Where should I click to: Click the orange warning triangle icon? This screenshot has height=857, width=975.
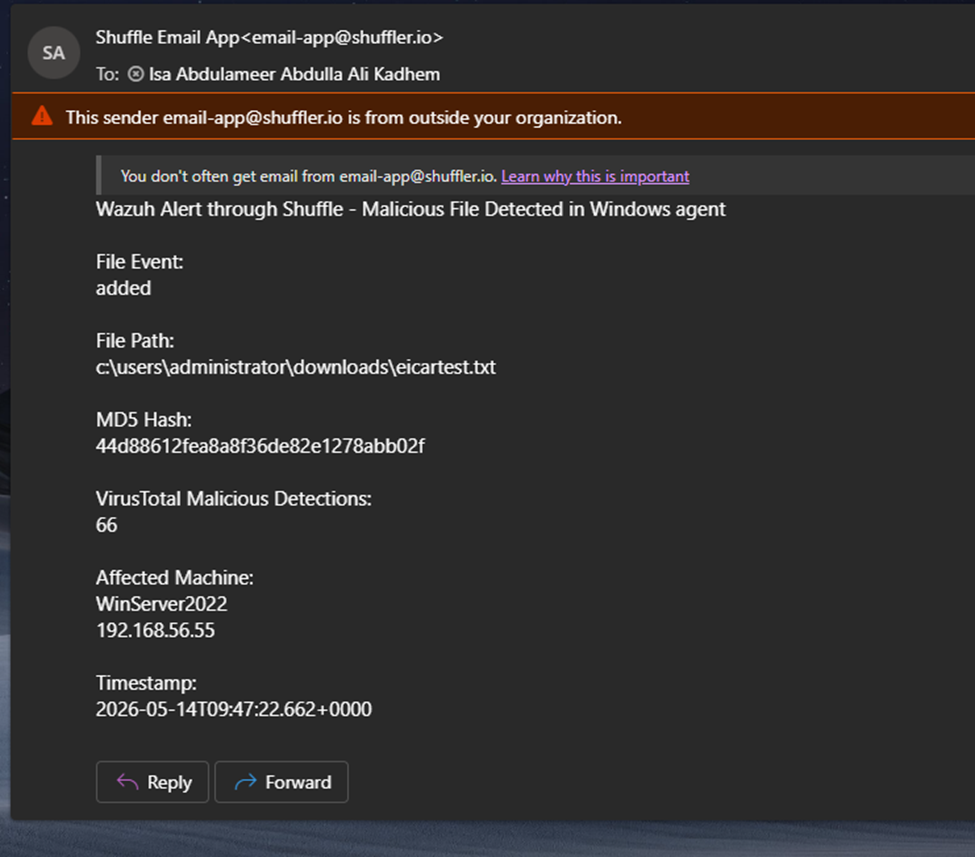click(42, 116)
